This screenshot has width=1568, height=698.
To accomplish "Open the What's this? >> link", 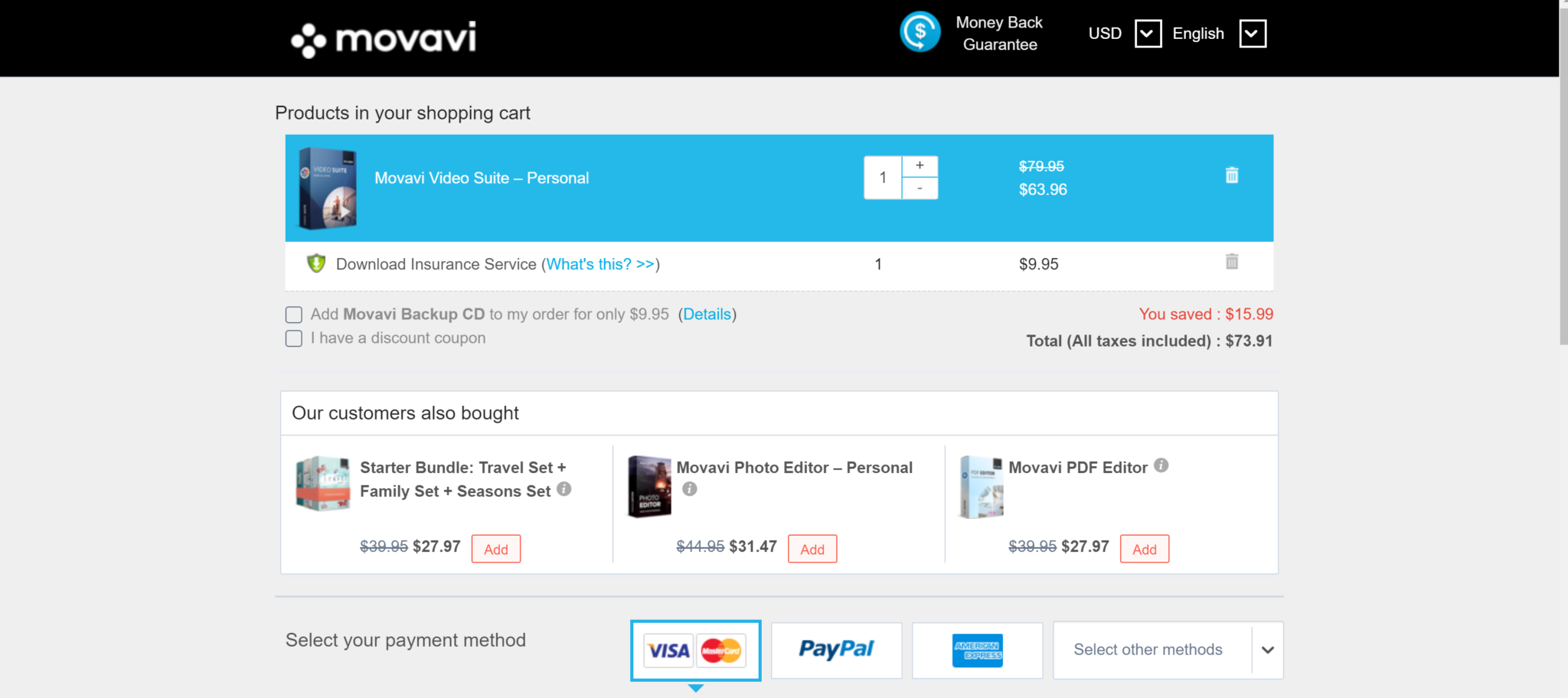I will [x=601, y=264].
